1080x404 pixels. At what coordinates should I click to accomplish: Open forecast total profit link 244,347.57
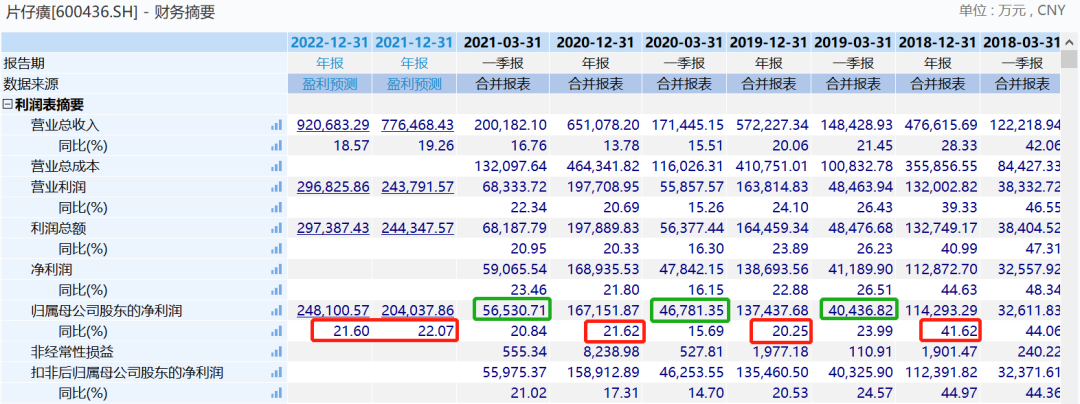[x=418, y=228]
